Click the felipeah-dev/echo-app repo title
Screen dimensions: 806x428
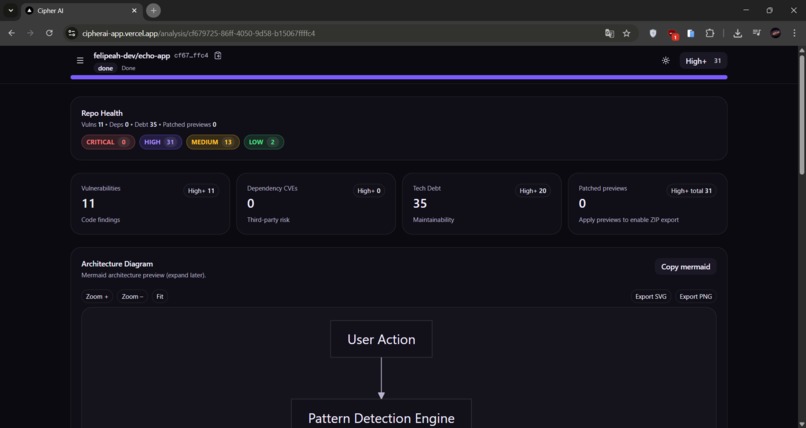[132, 55]
